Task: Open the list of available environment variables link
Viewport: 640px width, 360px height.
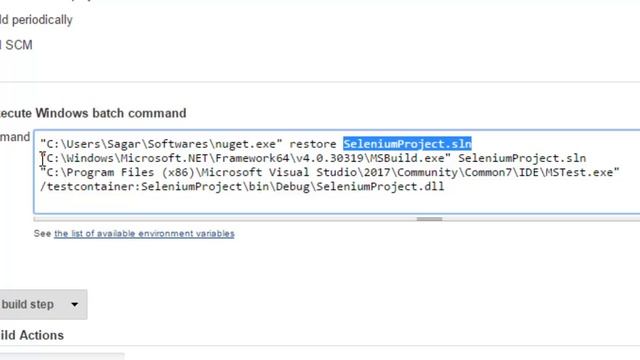Action: pos(144,233)
